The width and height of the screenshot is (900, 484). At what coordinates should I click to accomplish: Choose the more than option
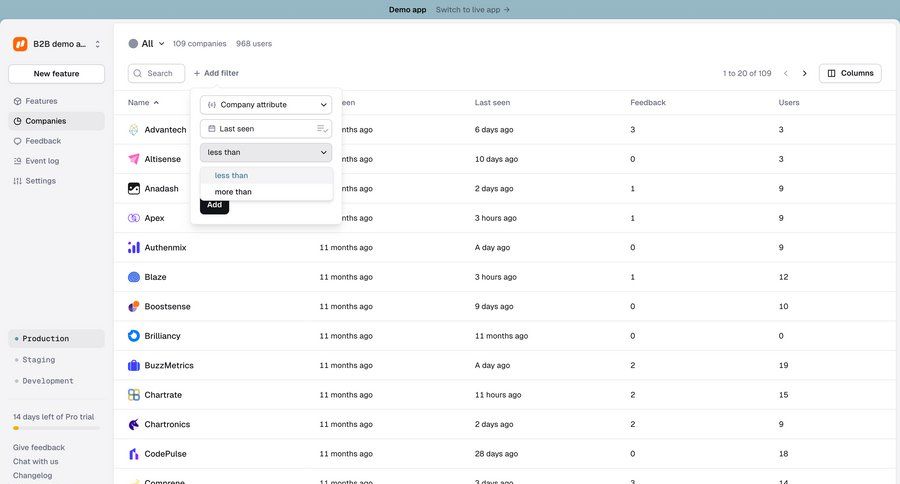266,192
